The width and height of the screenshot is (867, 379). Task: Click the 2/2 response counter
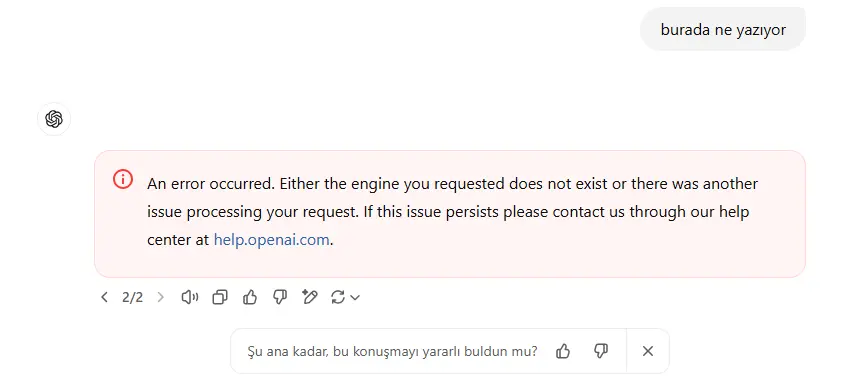[132, 298]
